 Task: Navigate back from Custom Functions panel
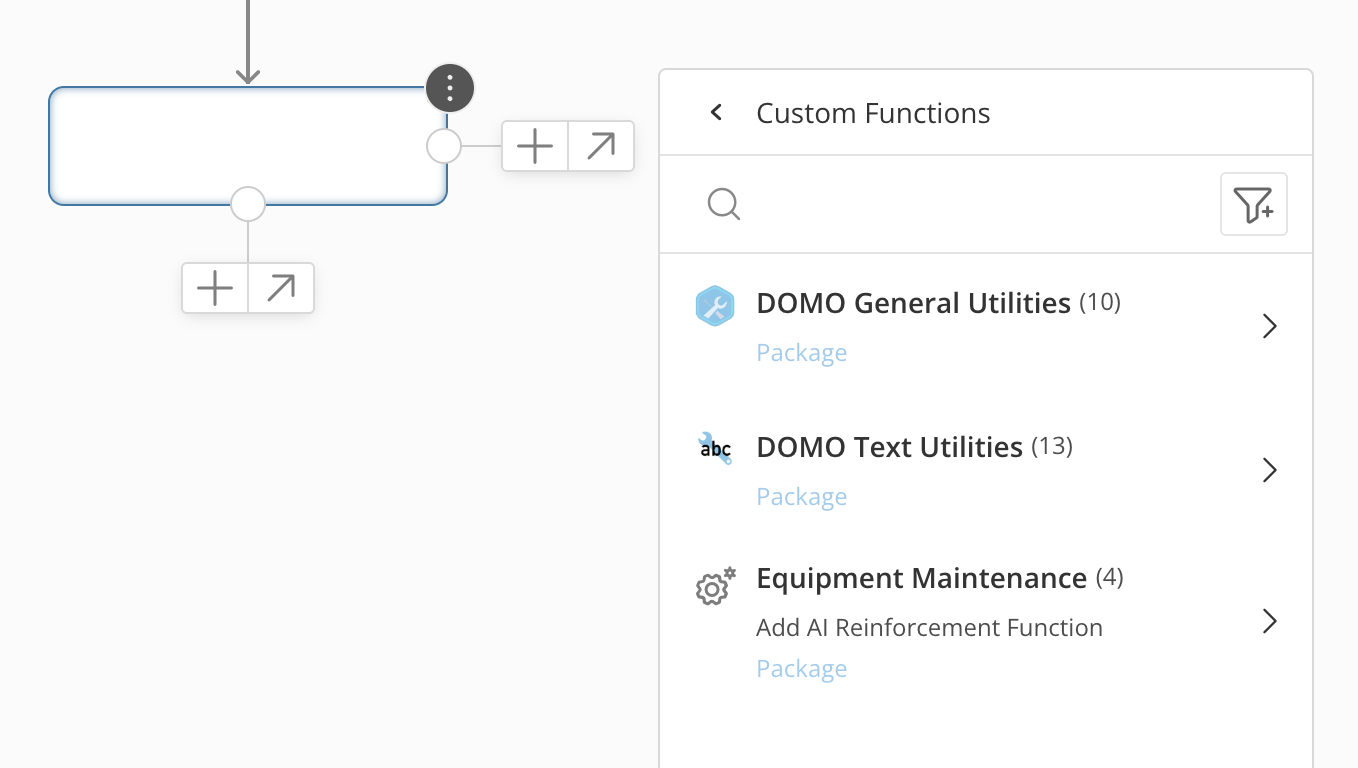[716, 112]
